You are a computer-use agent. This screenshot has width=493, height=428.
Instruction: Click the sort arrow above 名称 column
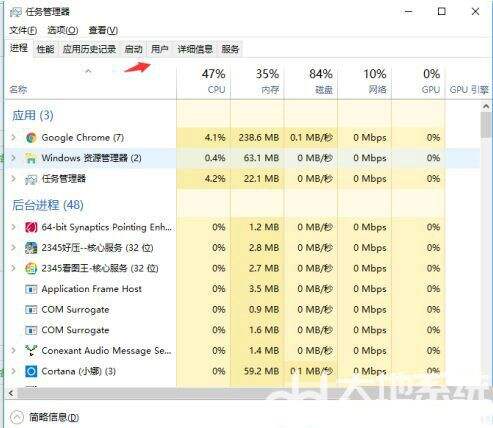pos(88,71)
